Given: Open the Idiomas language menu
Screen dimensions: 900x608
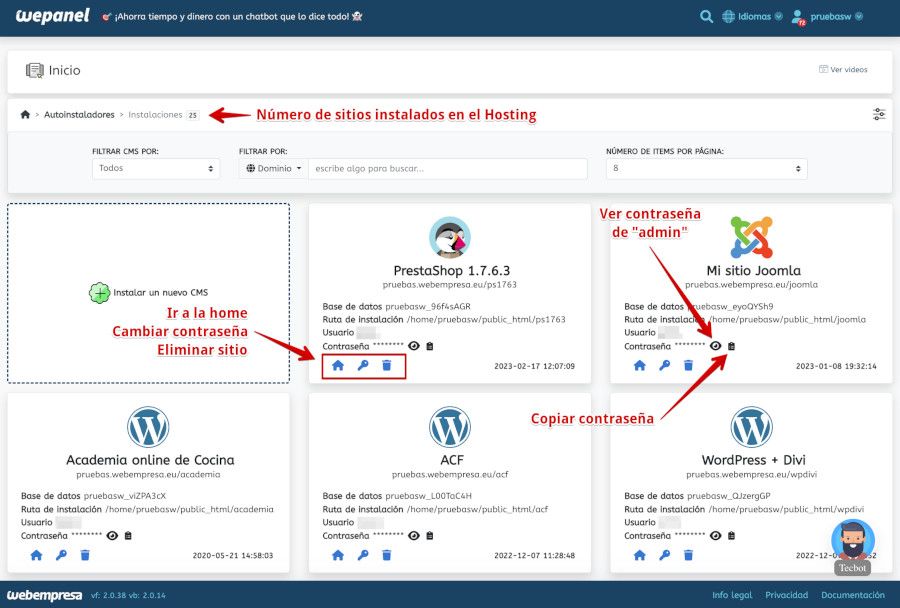Looking at the screenshot, I should click(x=752, y=17).
